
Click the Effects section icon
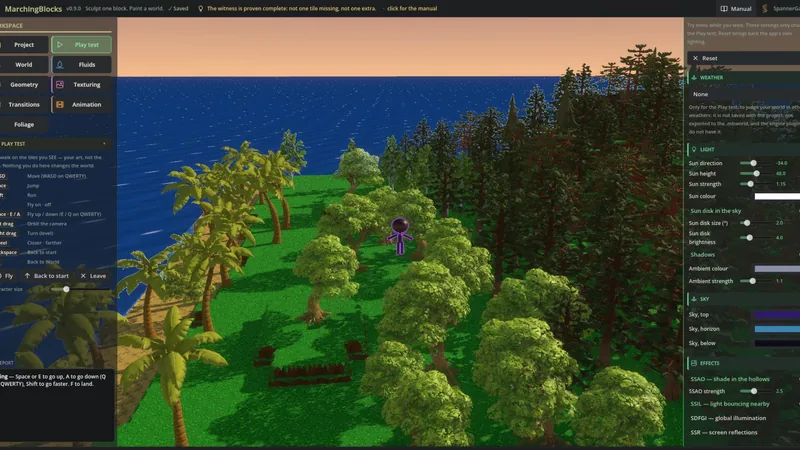[694, 363]
